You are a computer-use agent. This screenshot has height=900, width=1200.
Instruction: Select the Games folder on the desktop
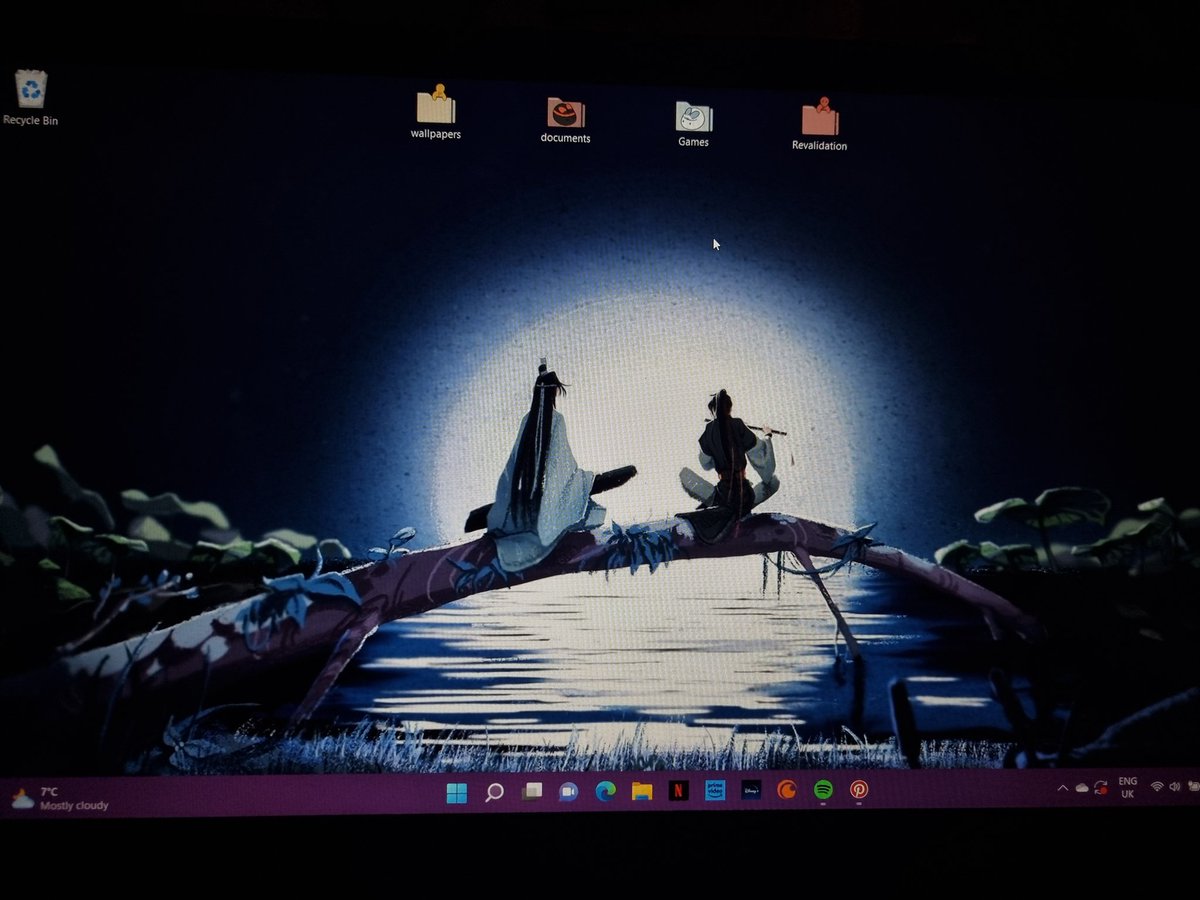[693, 124]
